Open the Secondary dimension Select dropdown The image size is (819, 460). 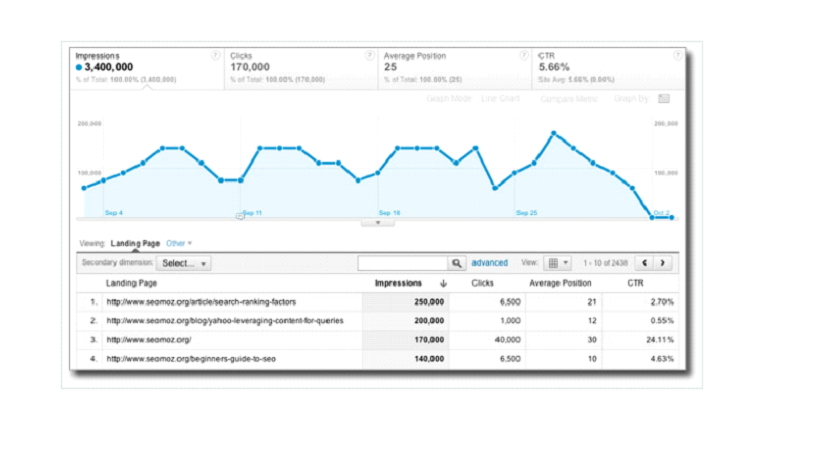coord(184,263)
